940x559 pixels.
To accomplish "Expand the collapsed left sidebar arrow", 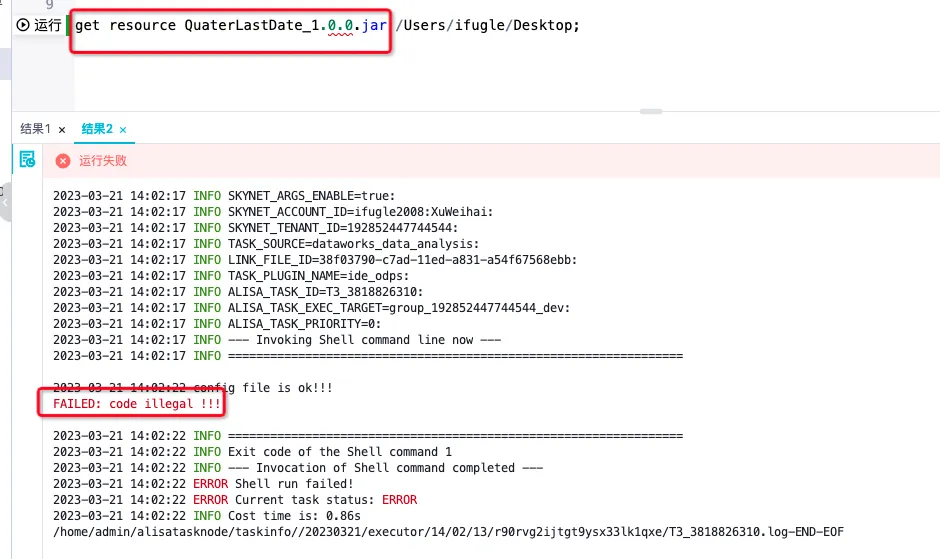I will tap(5, 203).
